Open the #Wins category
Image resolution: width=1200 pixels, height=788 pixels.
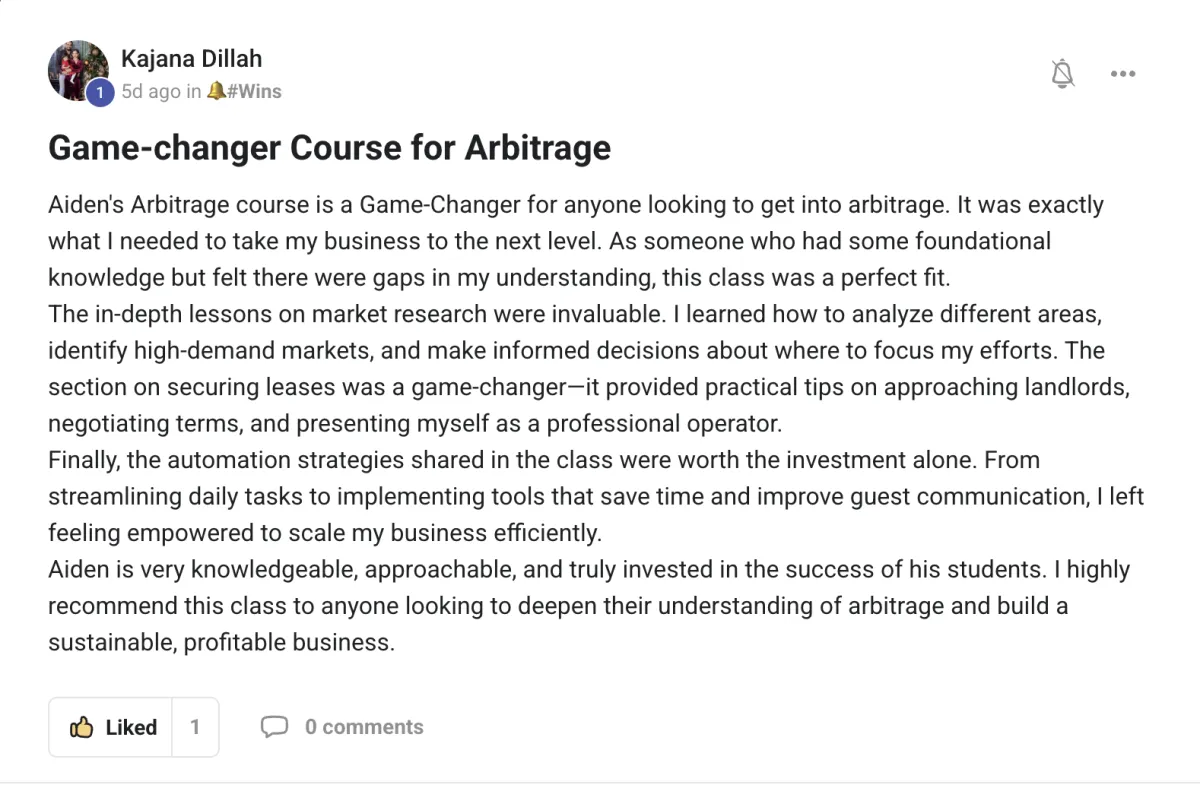[254, 91]
